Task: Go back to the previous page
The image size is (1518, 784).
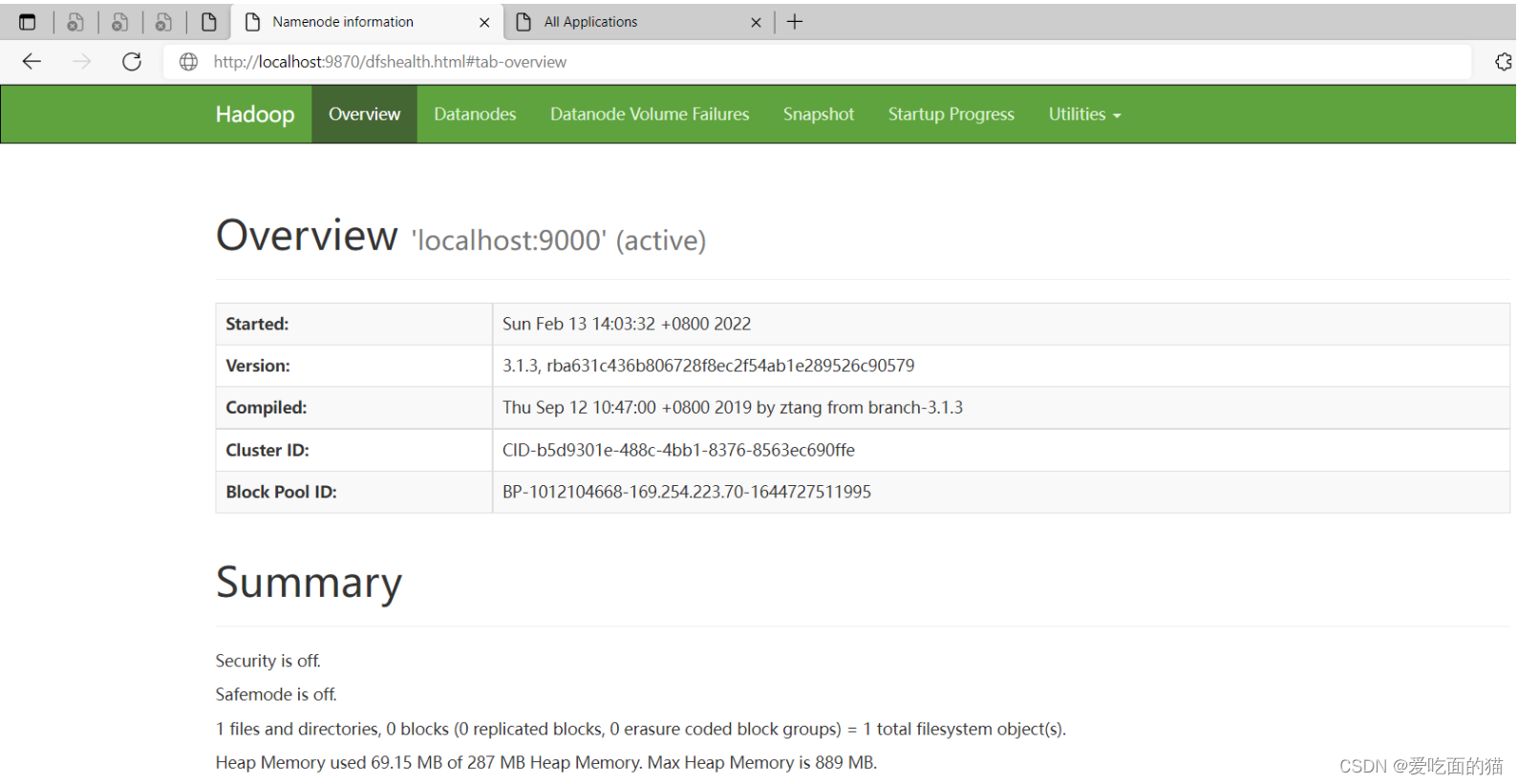Action: pos(32,62)
